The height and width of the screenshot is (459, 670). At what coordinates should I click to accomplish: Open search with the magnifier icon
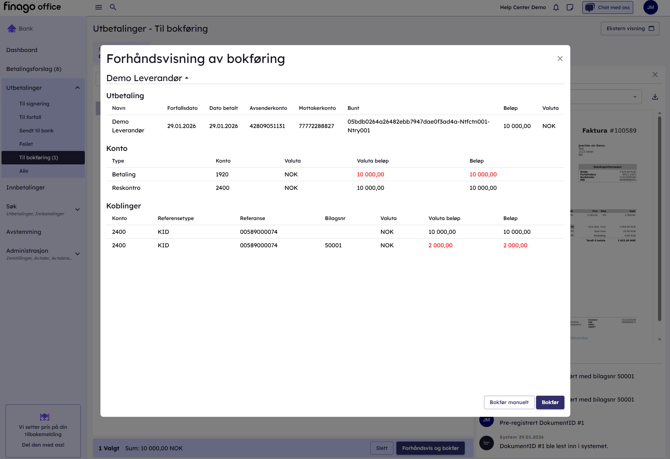click(x=113, y=7)
